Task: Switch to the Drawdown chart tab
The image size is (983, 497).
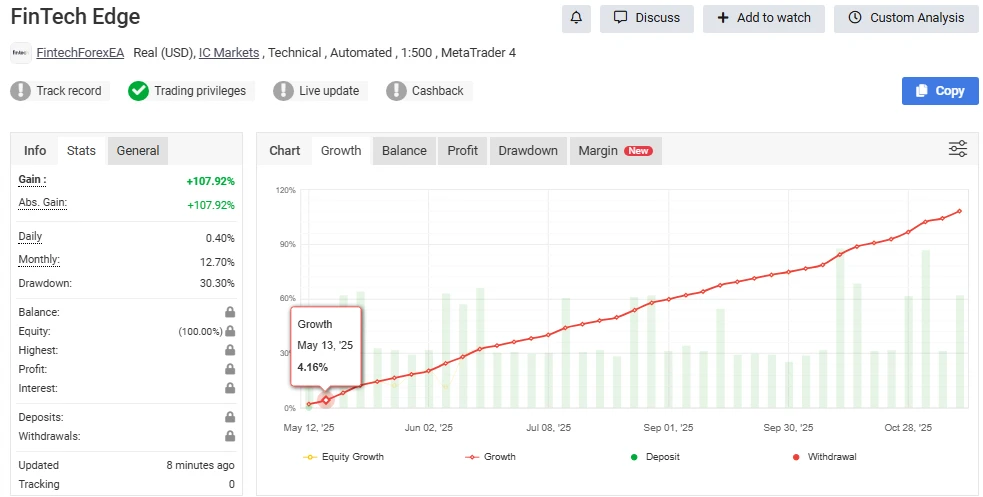Action: pyautogui.click(x=527, y=151)
